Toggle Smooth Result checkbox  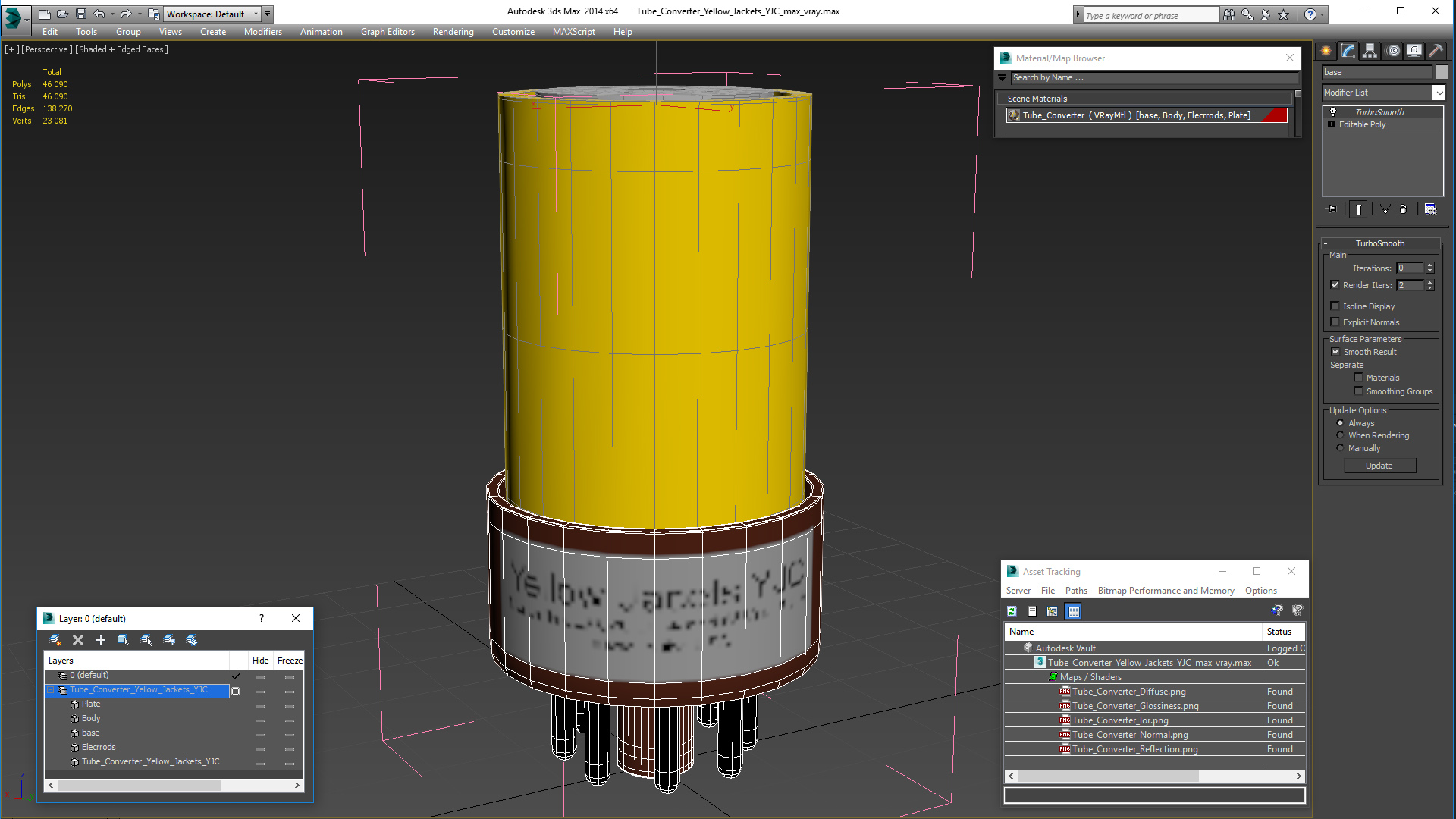[1336, 352]
